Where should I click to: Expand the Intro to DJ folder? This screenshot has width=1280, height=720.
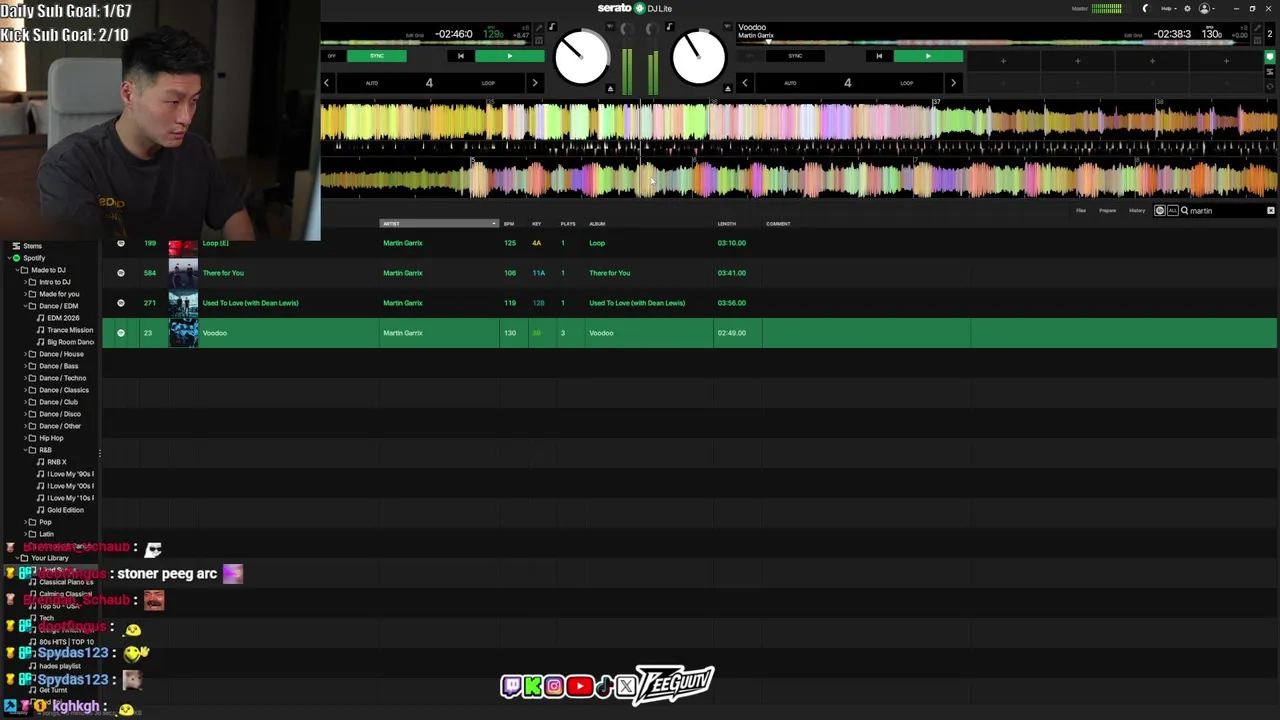(x=25, y=282)
